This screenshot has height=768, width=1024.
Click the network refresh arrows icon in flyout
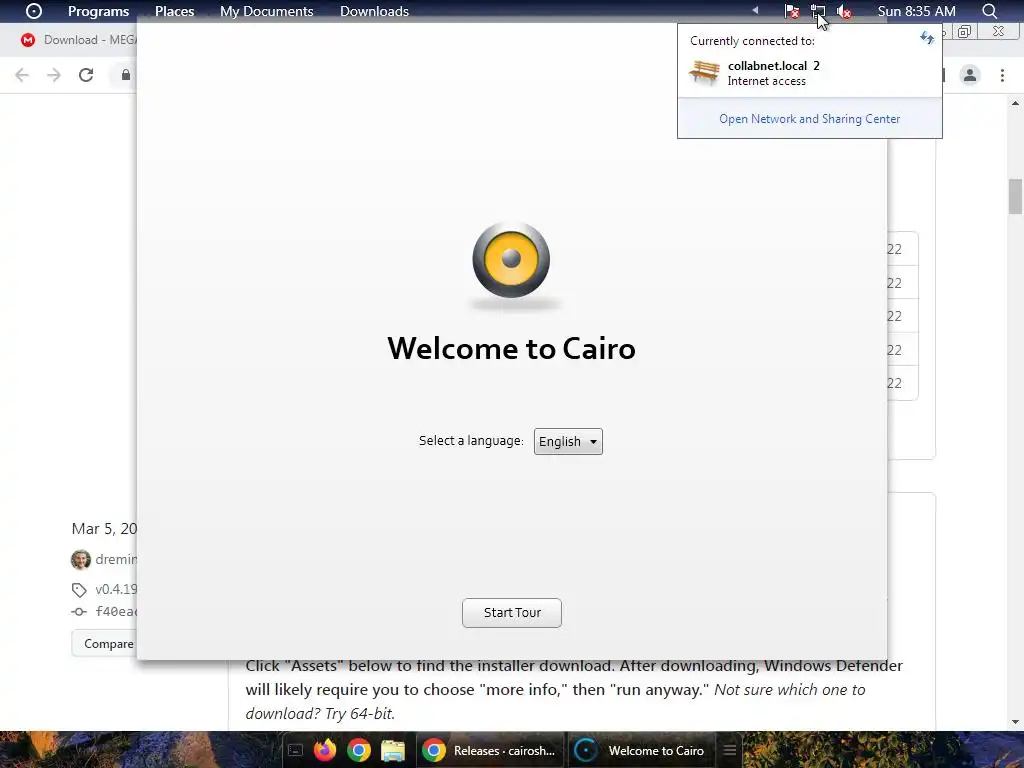(927, 39)
